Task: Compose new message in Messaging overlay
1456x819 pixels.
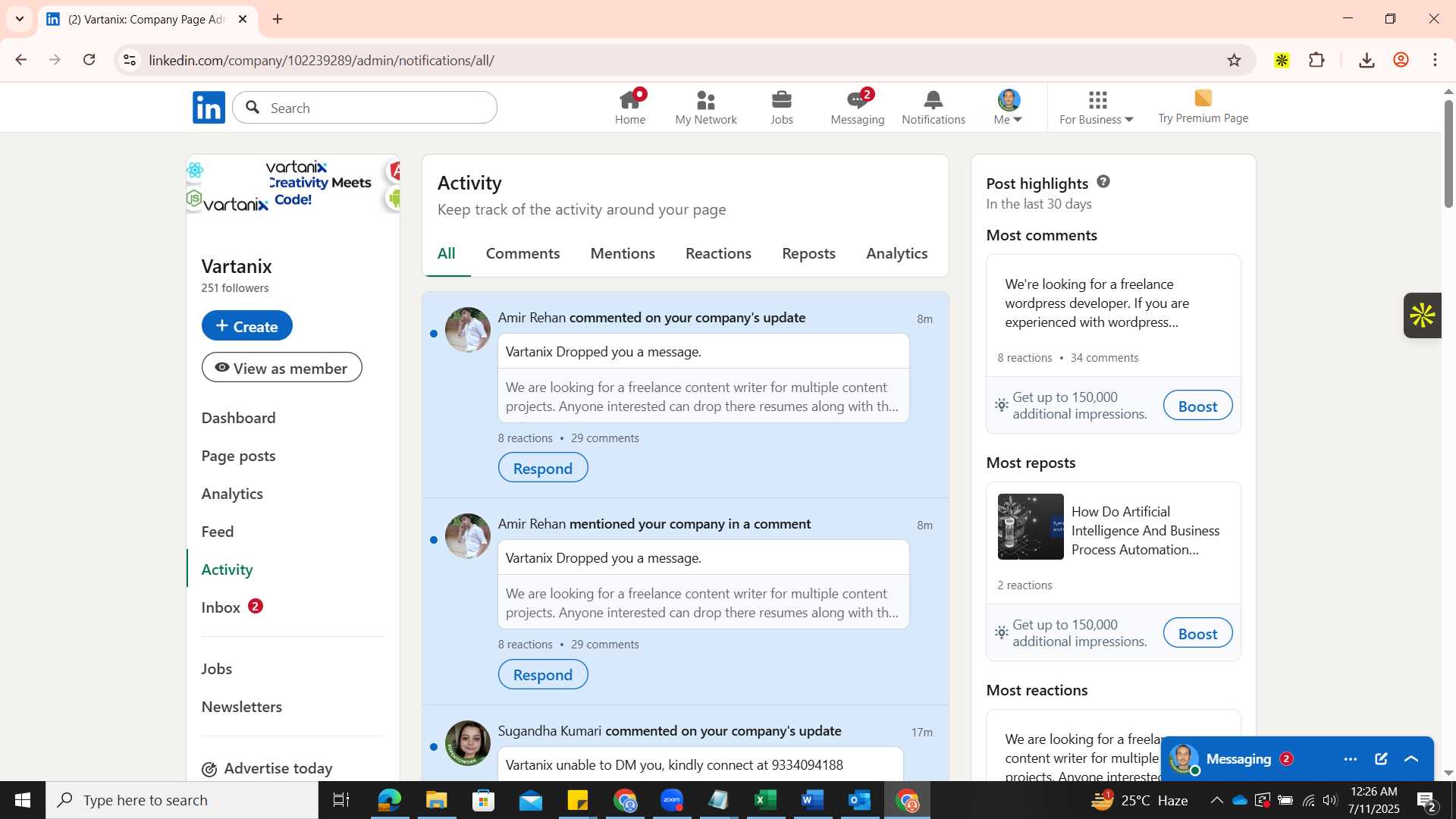Action: point(1381,759)
